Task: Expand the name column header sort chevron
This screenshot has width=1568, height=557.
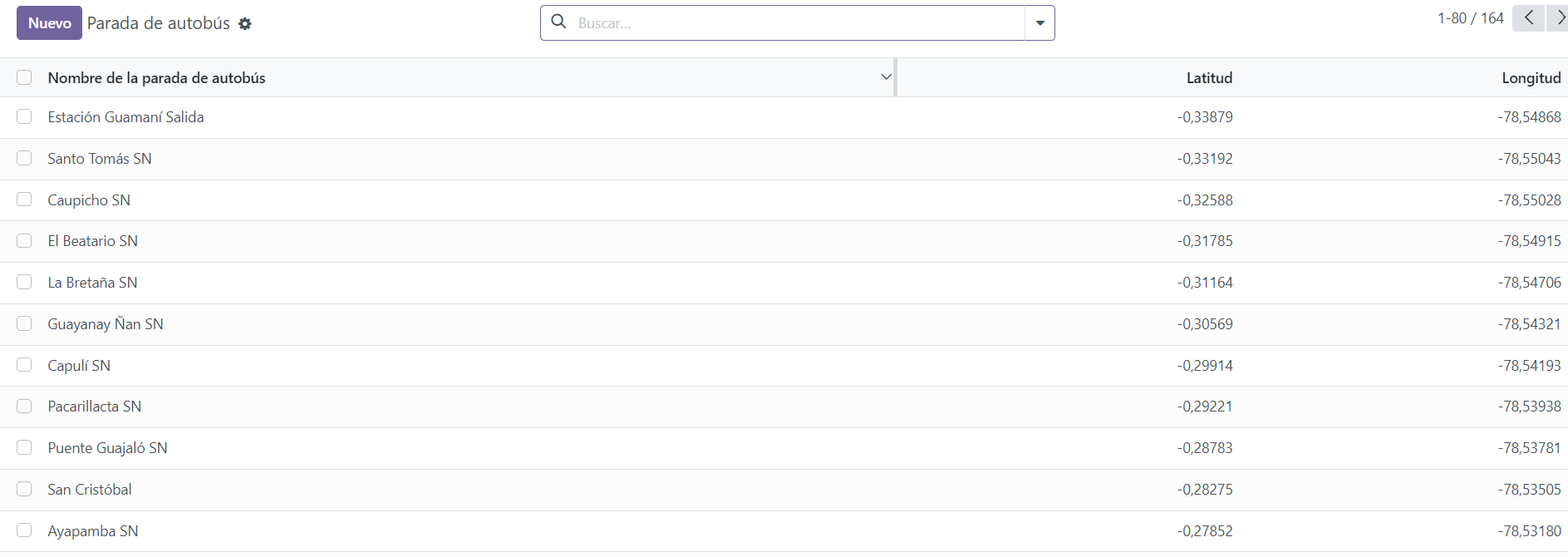Action: [x=886, y=77]
